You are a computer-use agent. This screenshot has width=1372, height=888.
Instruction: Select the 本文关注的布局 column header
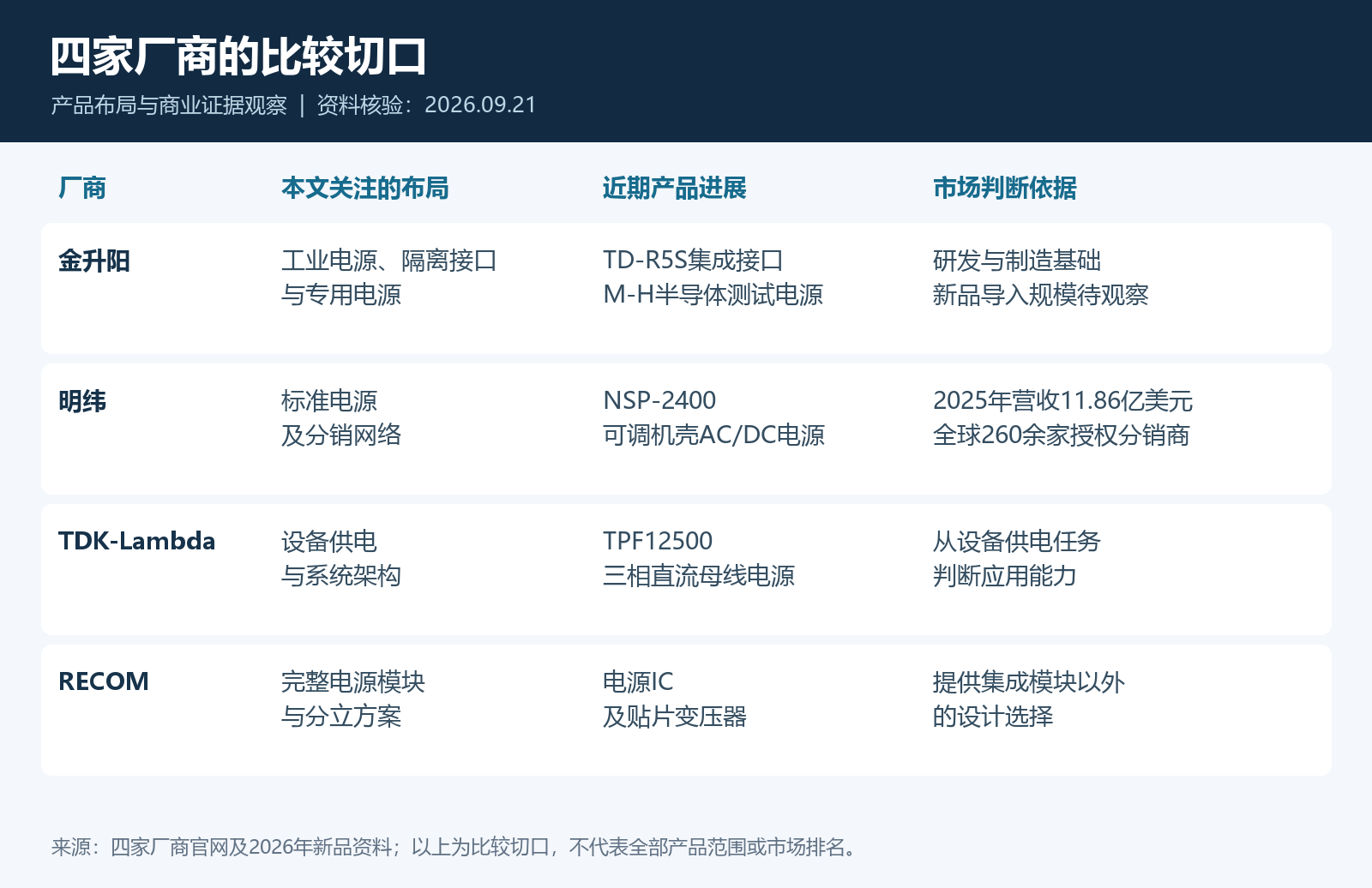click(x=365, y=188)
